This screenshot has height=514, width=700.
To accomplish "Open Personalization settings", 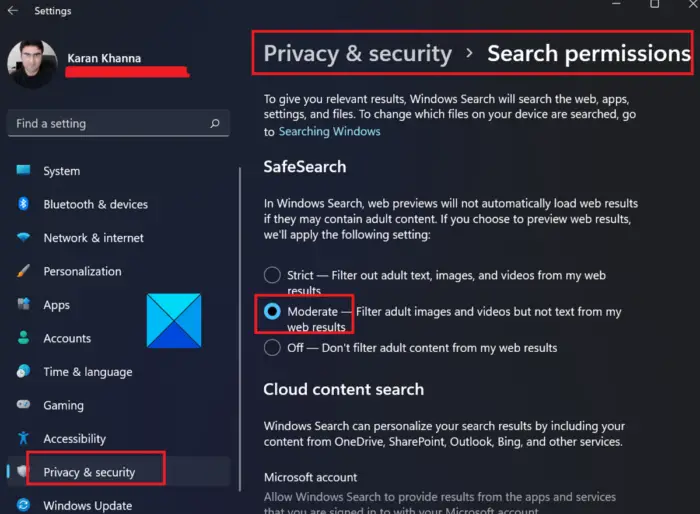I will tap(118, 271).
